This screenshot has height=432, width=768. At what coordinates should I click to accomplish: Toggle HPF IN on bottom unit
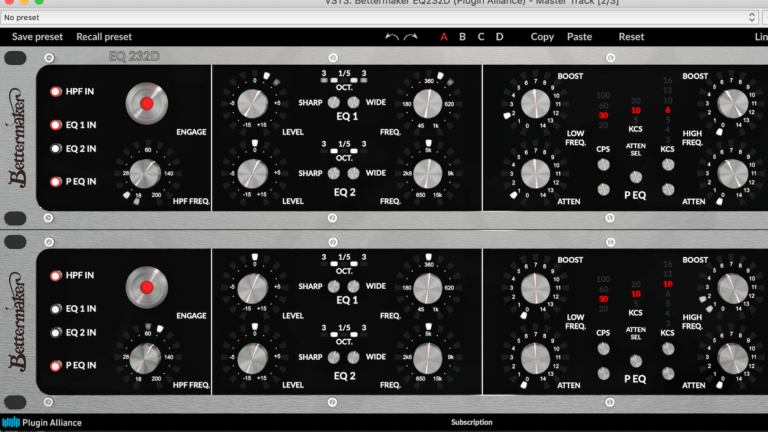pyautogui.click(x=56, y=276)
